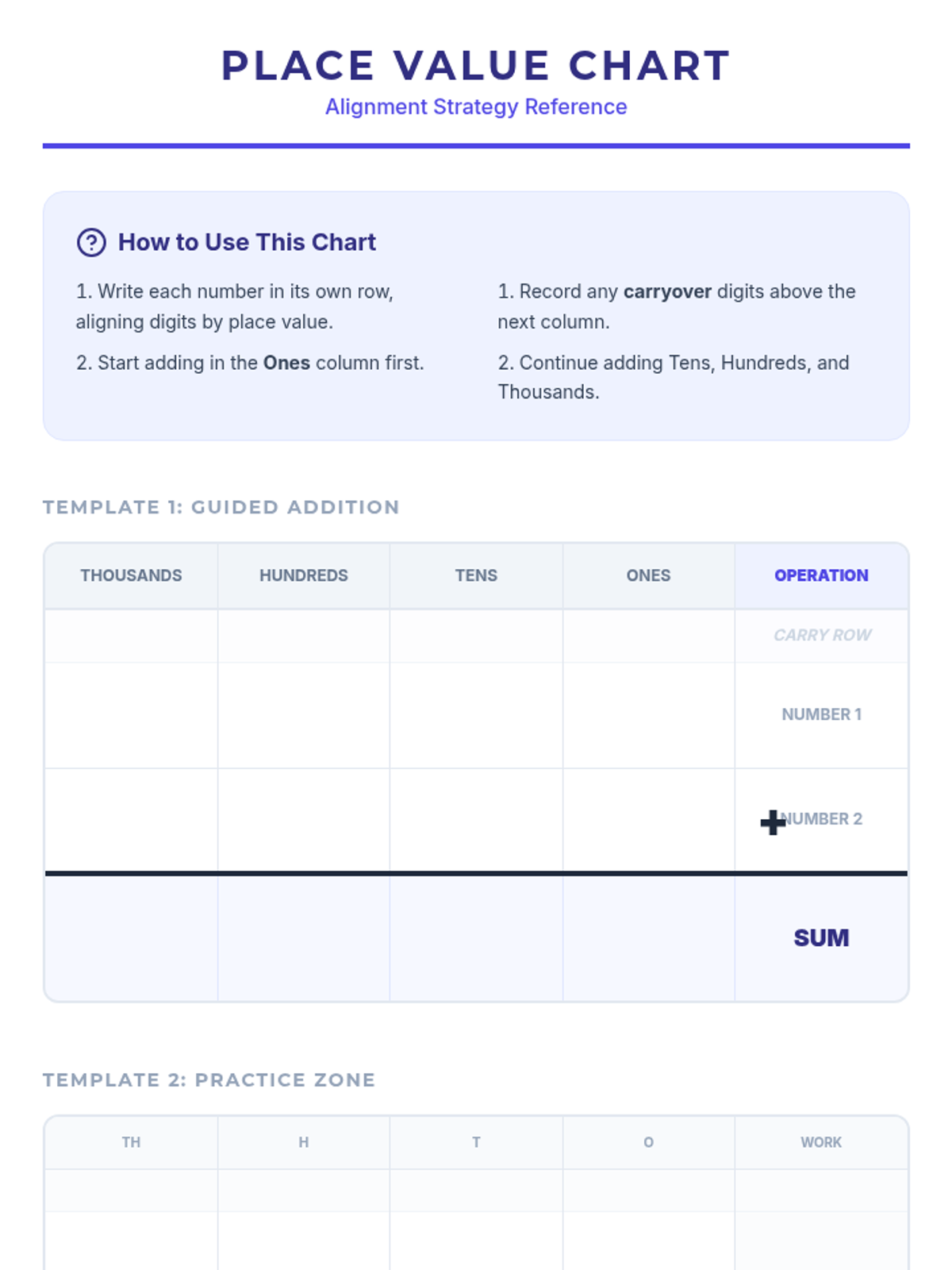The width and height of the screenshot is (952, 1270).
Task: Click the Hundreds cell in Number 1 row
Action: point(304,715)
